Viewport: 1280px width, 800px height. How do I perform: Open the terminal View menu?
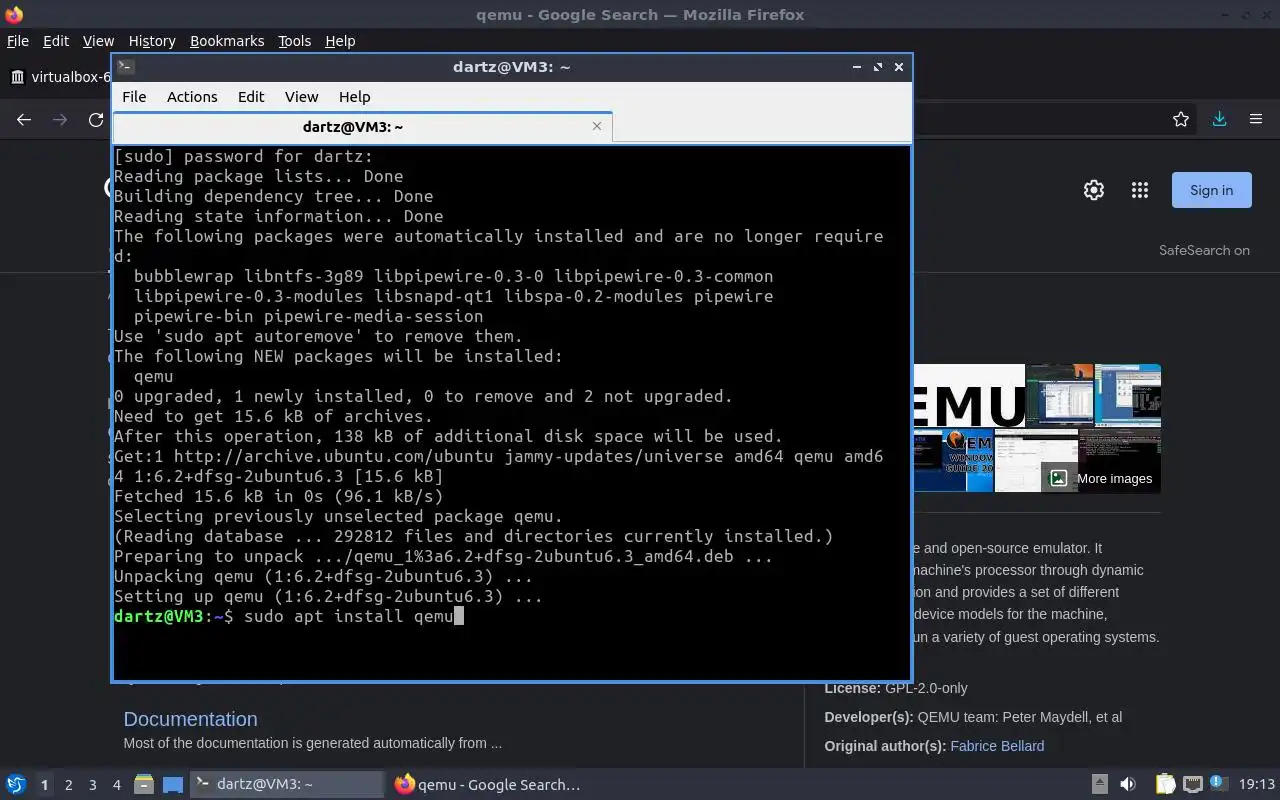click(301, 97)
